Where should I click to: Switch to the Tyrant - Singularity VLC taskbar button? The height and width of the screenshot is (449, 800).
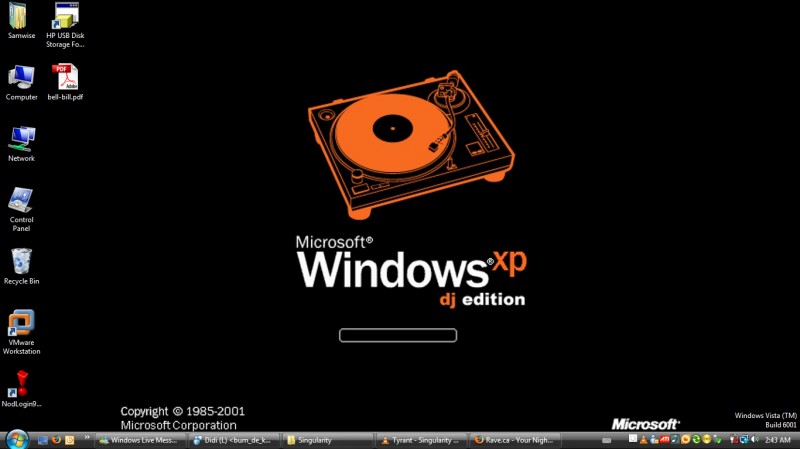pyautogui.click(x=420, y=440)
